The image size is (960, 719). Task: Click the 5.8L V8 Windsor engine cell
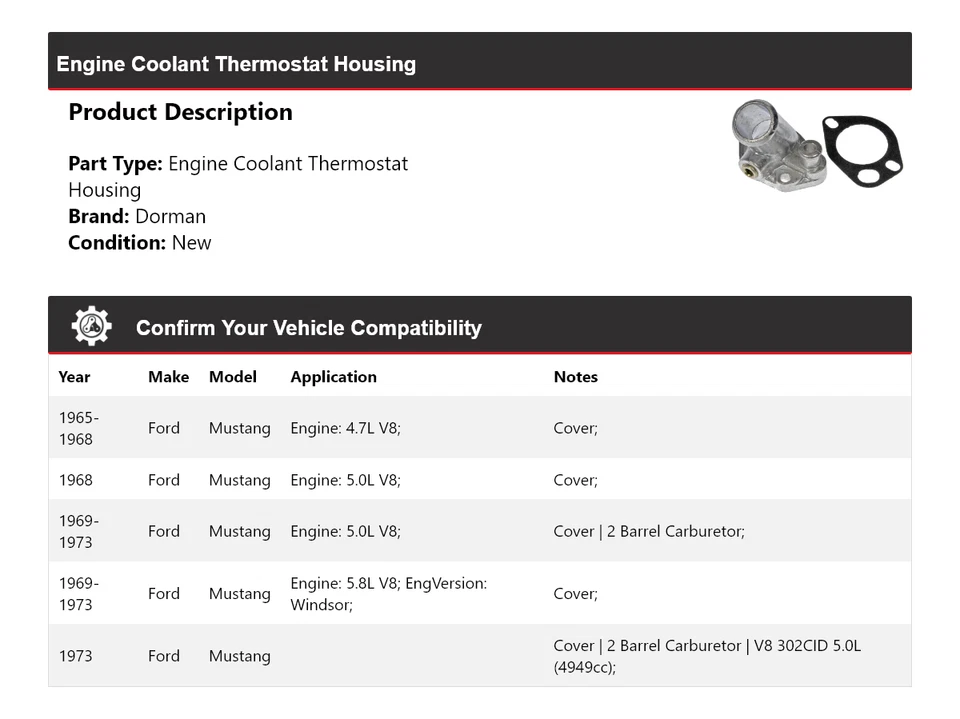[388, 593]
